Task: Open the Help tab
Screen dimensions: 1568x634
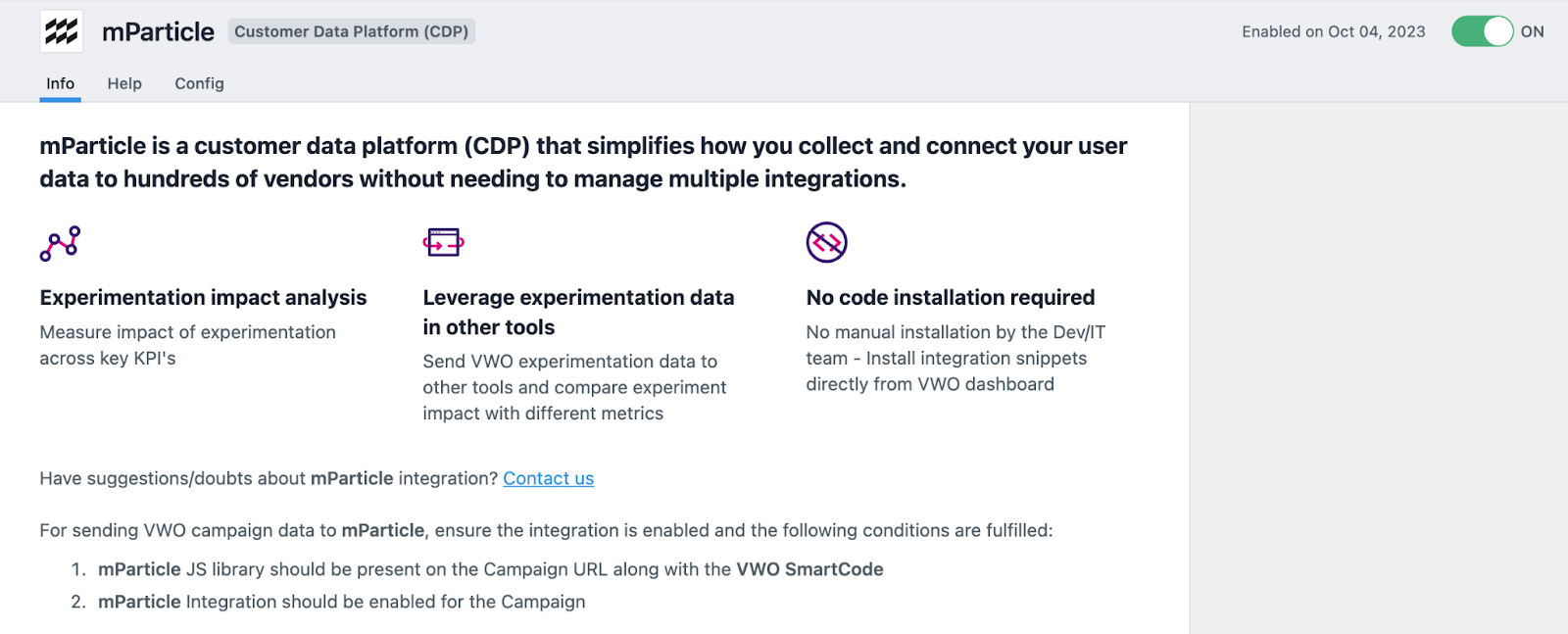Action: coord(124,83)
